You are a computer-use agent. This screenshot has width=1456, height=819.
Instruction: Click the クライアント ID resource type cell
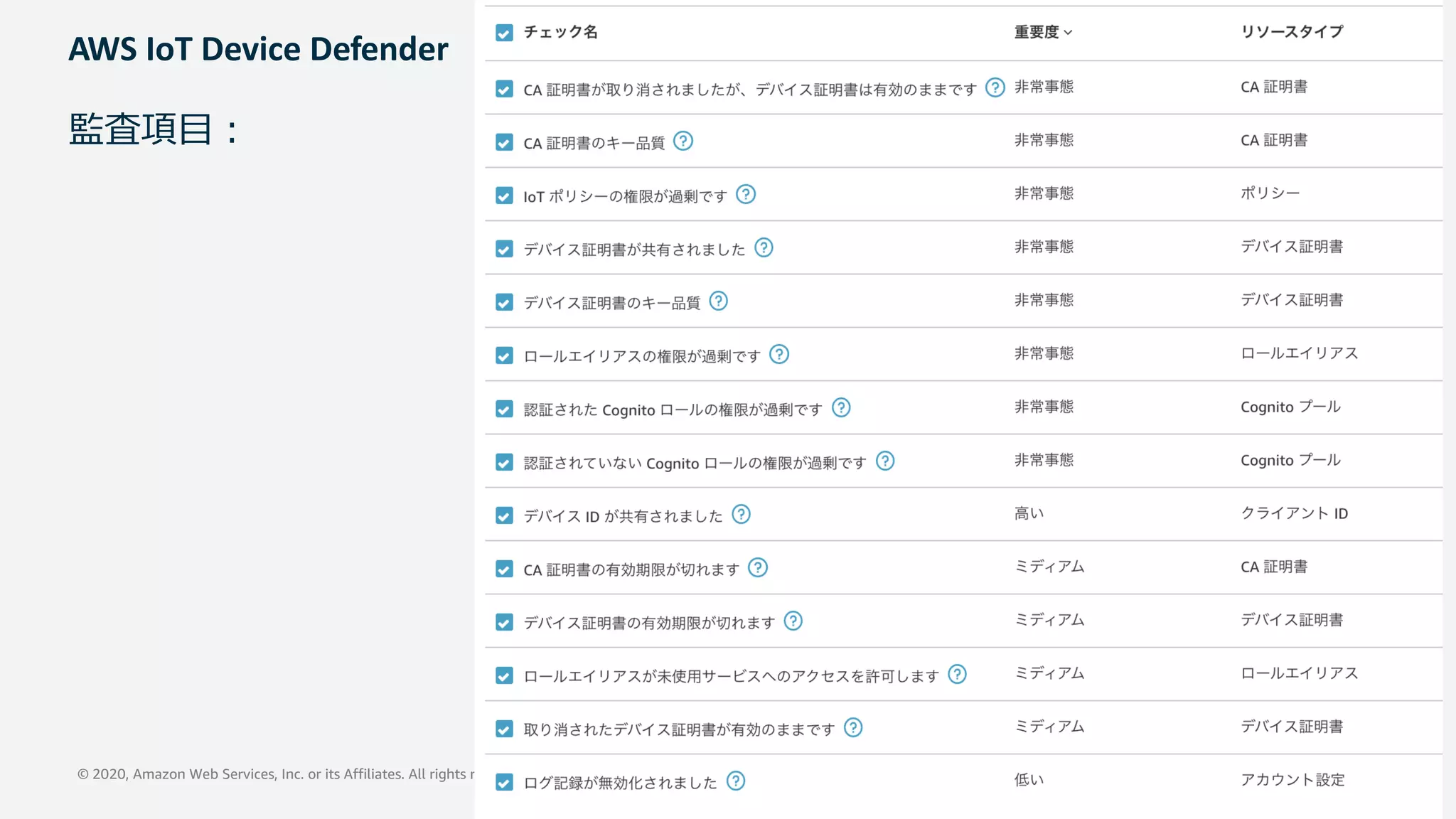1294,513
